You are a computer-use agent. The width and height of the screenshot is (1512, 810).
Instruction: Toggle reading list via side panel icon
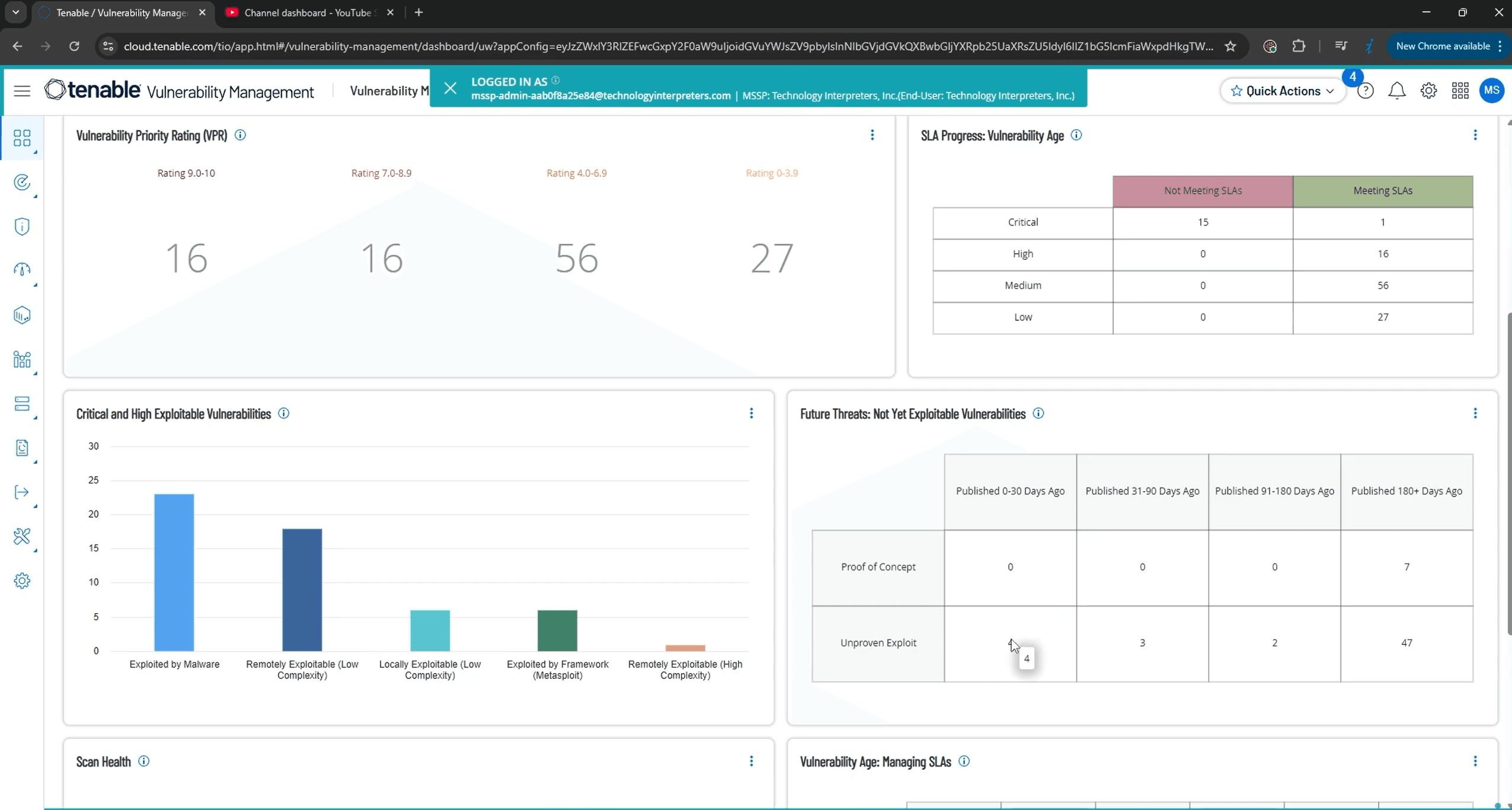(x=1342, y=46)
